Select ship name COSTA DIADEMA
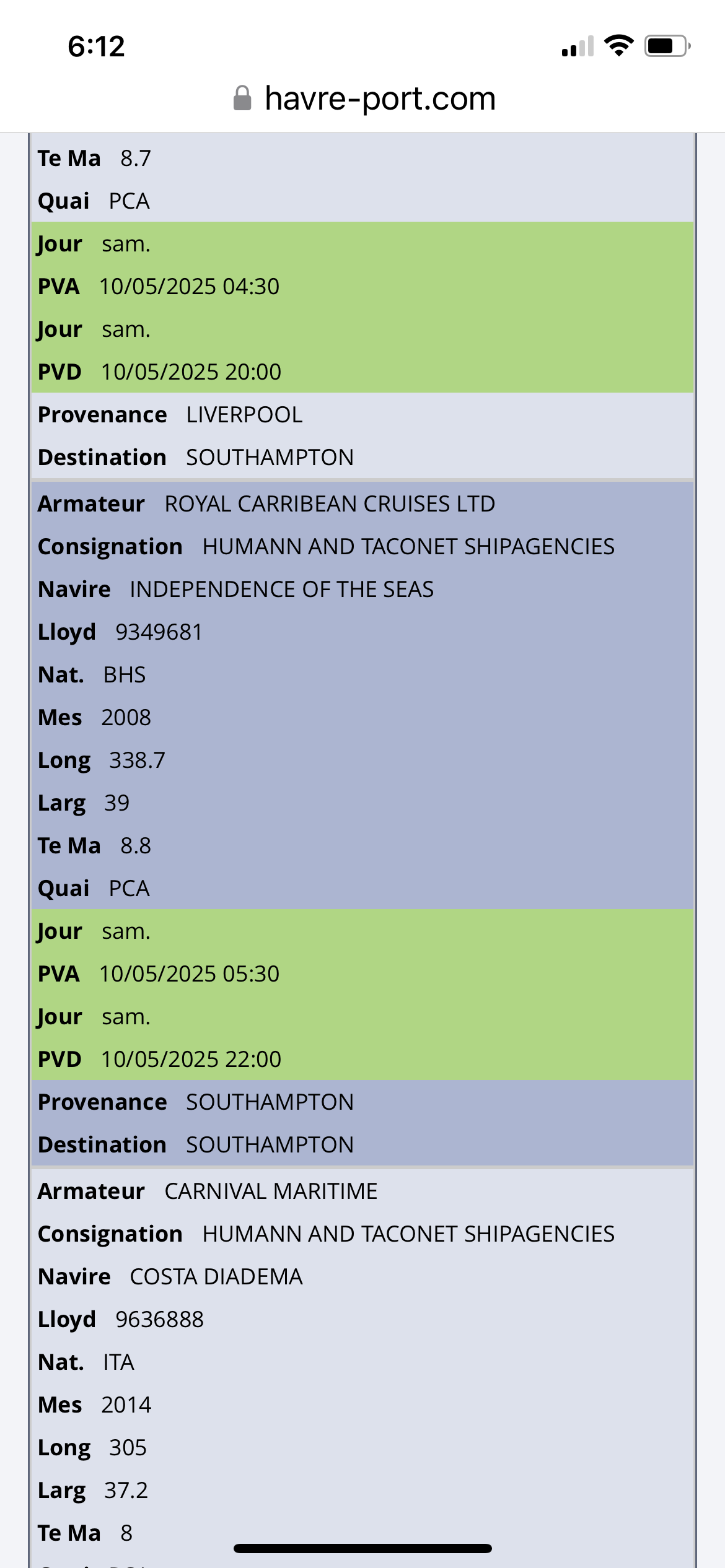 pyautogui.click(x=216, y=1276)
